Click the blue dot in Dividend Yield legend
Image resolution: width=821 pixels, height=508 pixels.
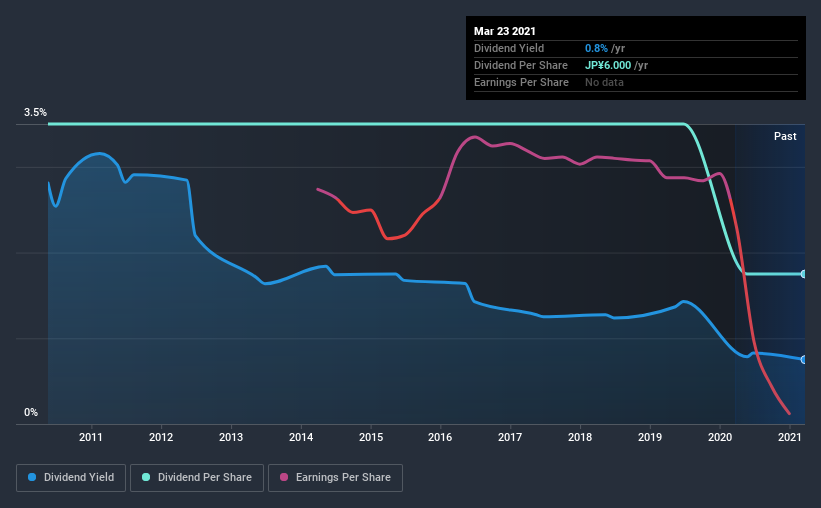tap(32, 477)
